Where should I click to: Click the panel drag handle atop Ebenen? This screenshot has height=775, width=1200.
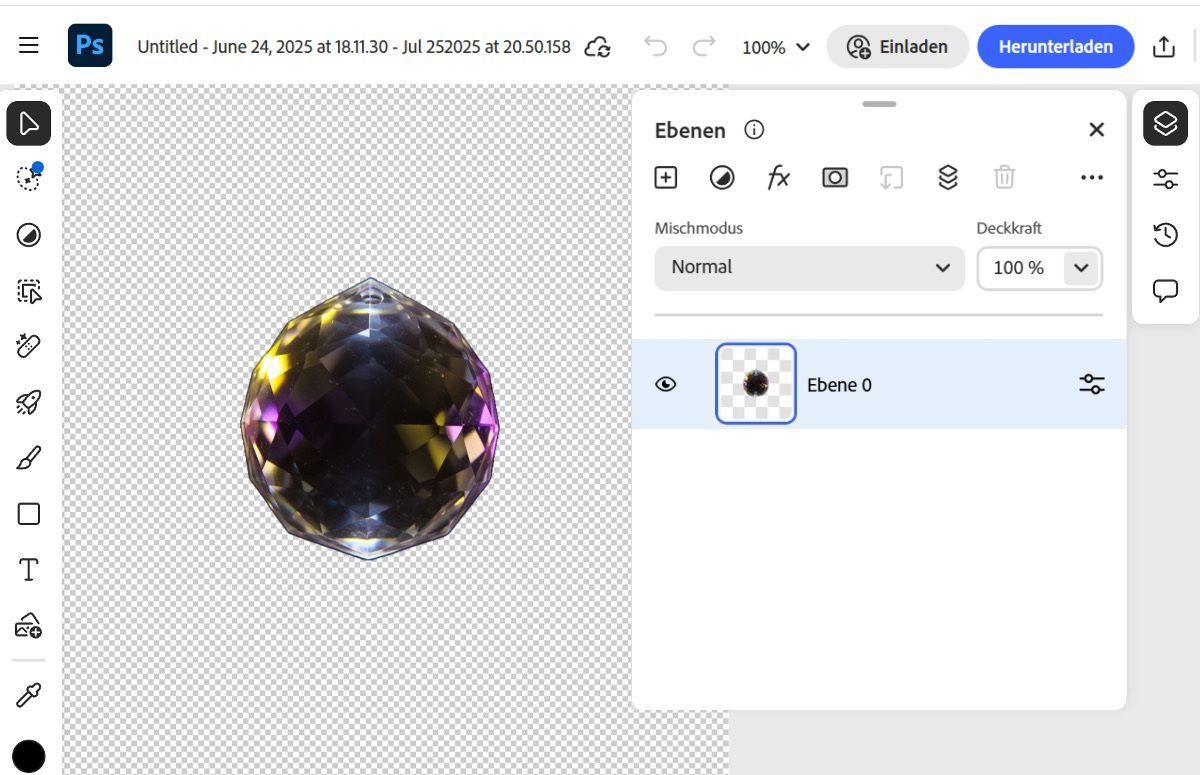coord(879,103)
